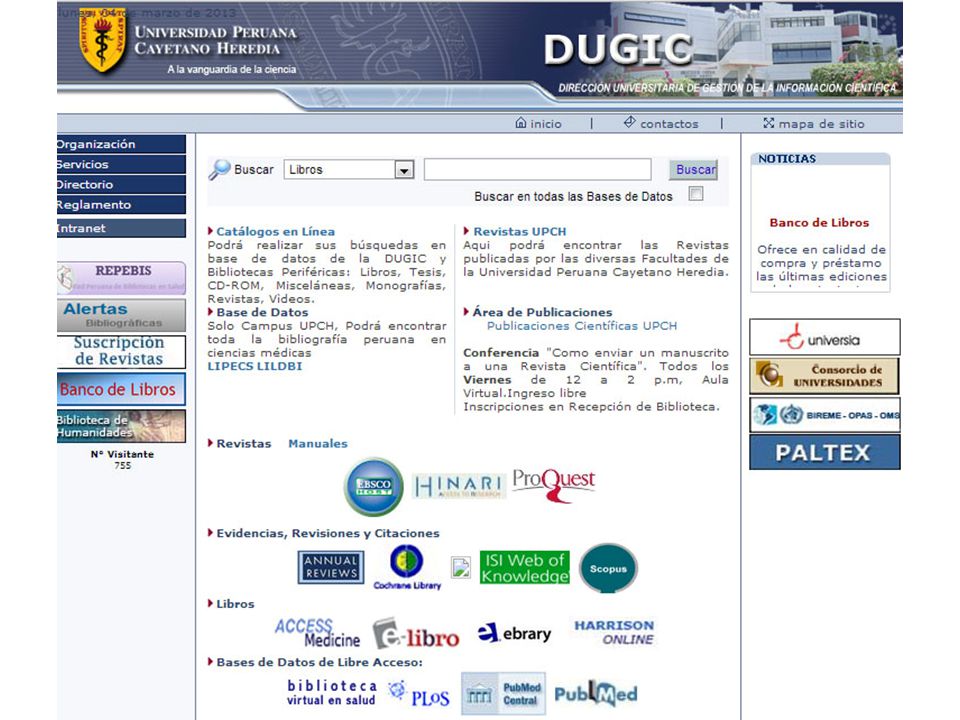Click 'Evidencias, Revisiones y Citaciones' heading
This screenshot has height=720, width=960.
click(328, 533)
